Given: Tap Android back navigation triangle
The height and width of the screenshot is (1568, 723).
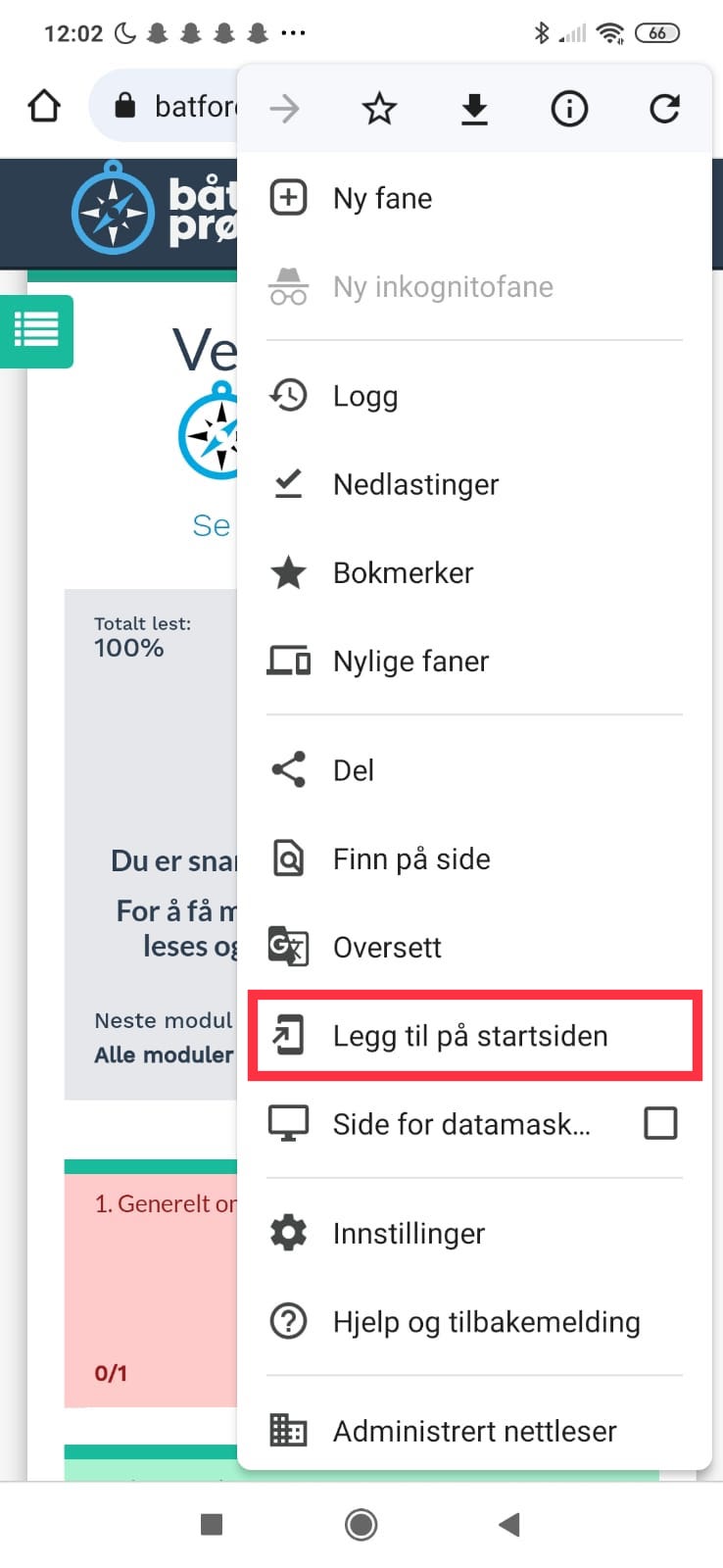Looking at the screenshot, I should (508, 1524).
